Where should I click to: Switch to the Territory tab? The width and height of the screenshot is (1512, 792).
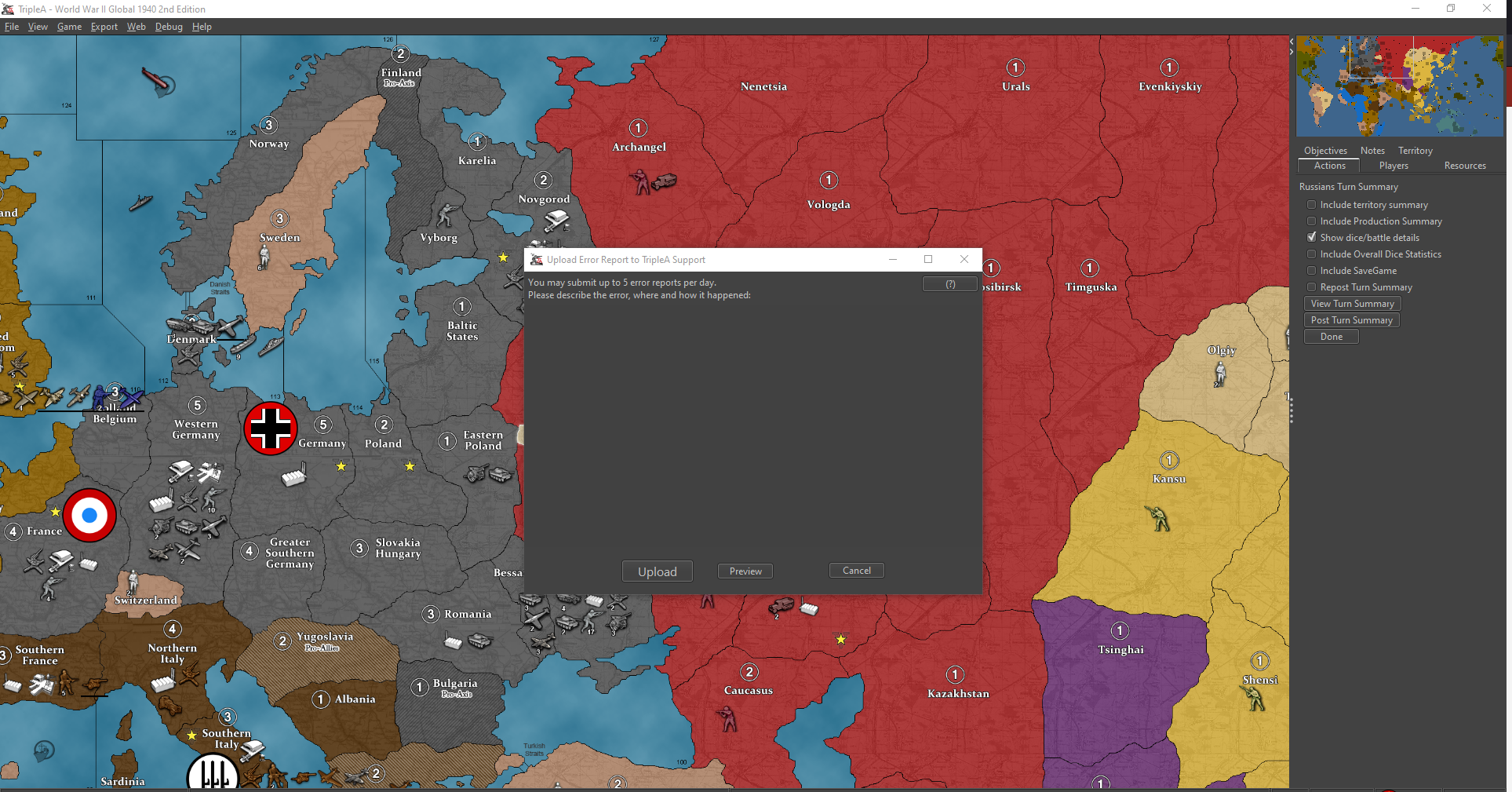1415,151
